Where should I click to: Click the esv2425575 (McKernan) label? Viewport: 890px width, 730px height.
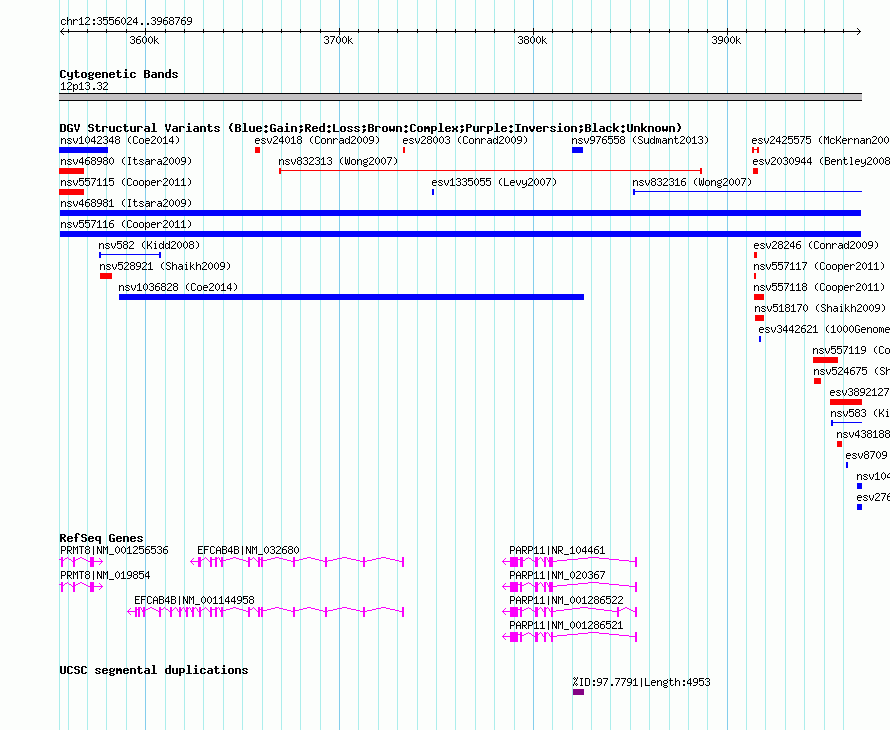(x=821, y=140)
